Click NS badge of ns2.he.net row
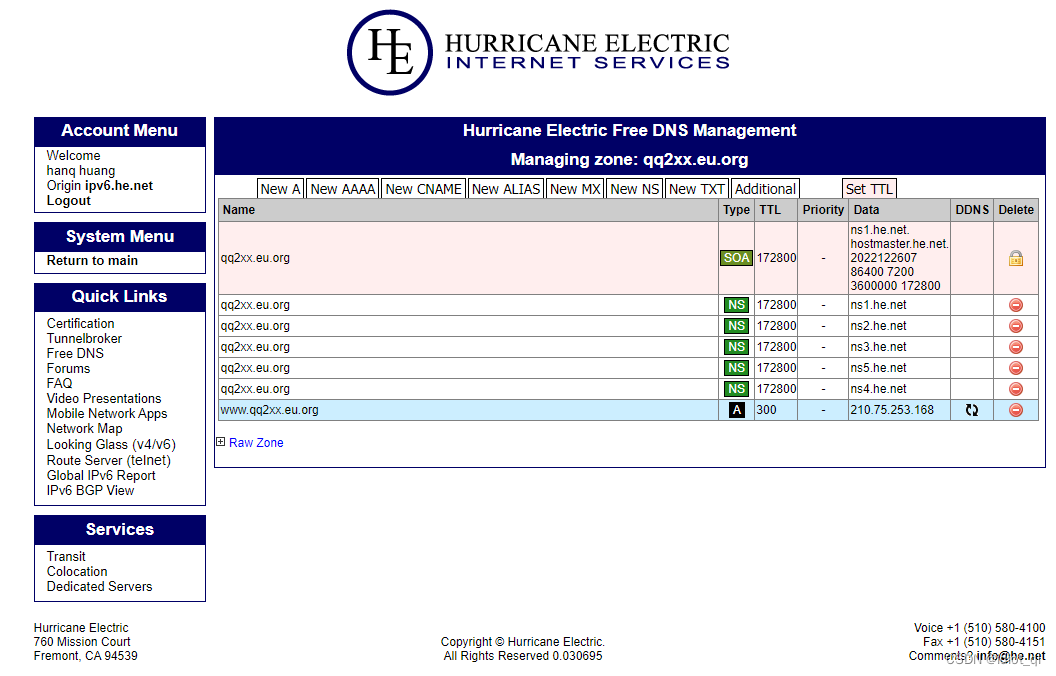This screenshot has width=1056, height=676. click(x=736, y=326)
